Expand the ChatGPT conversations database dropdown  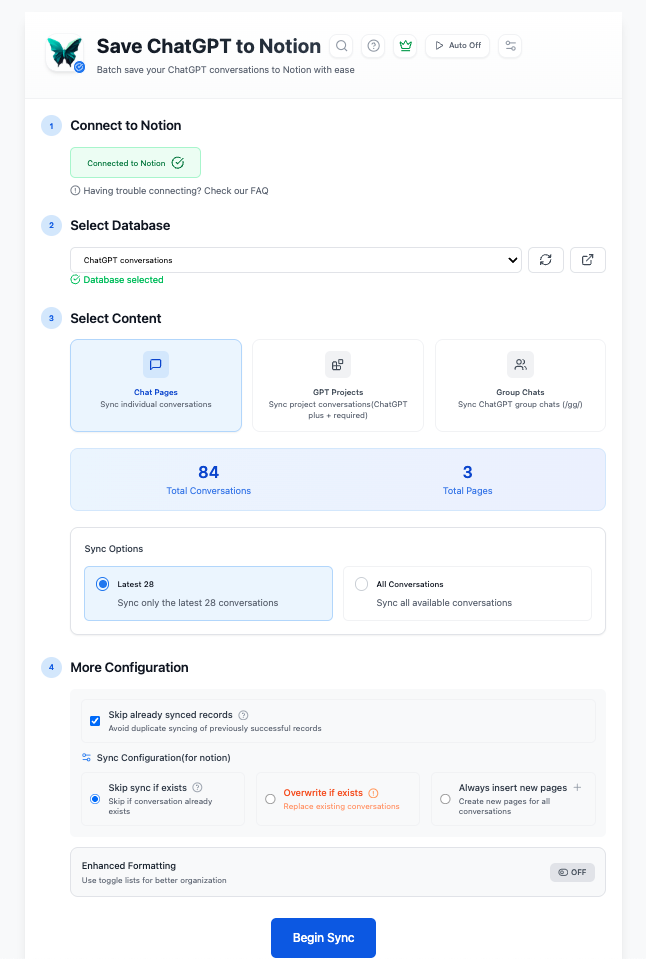pos(296,260)
